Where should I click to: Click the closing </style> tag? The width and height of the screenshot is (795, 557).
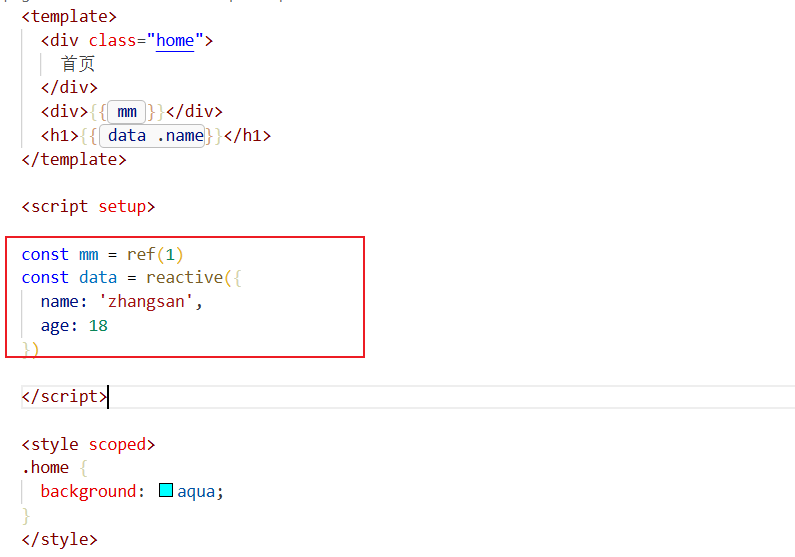pyautogui.click(x=59, y=539)
